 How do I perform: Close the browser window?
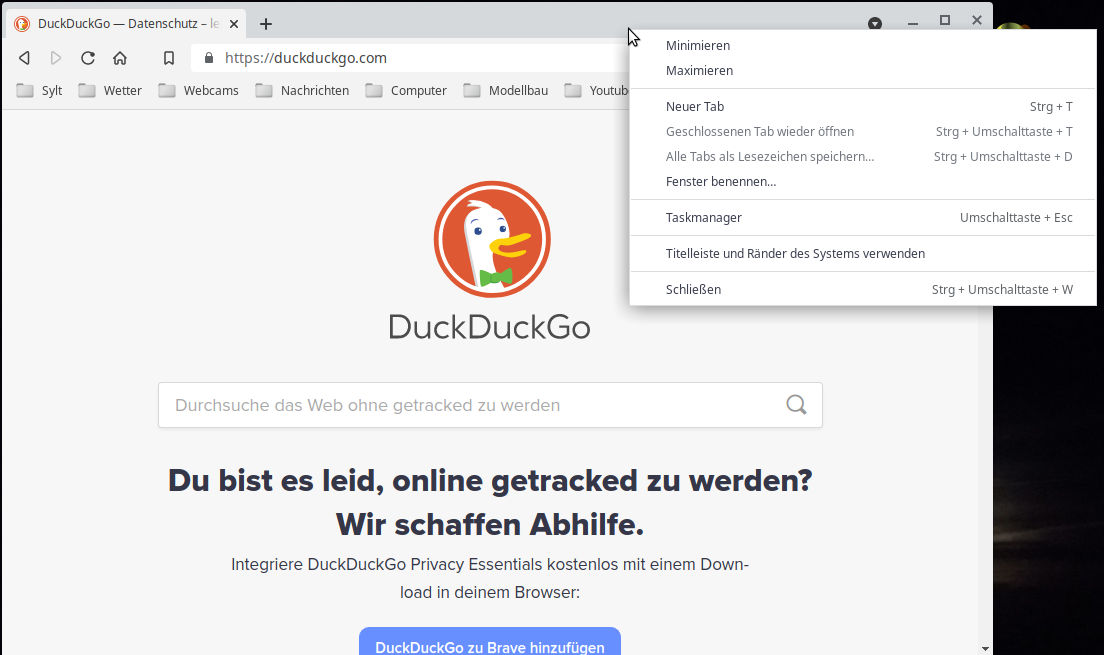pyautogui.click(x=977, y=20)
